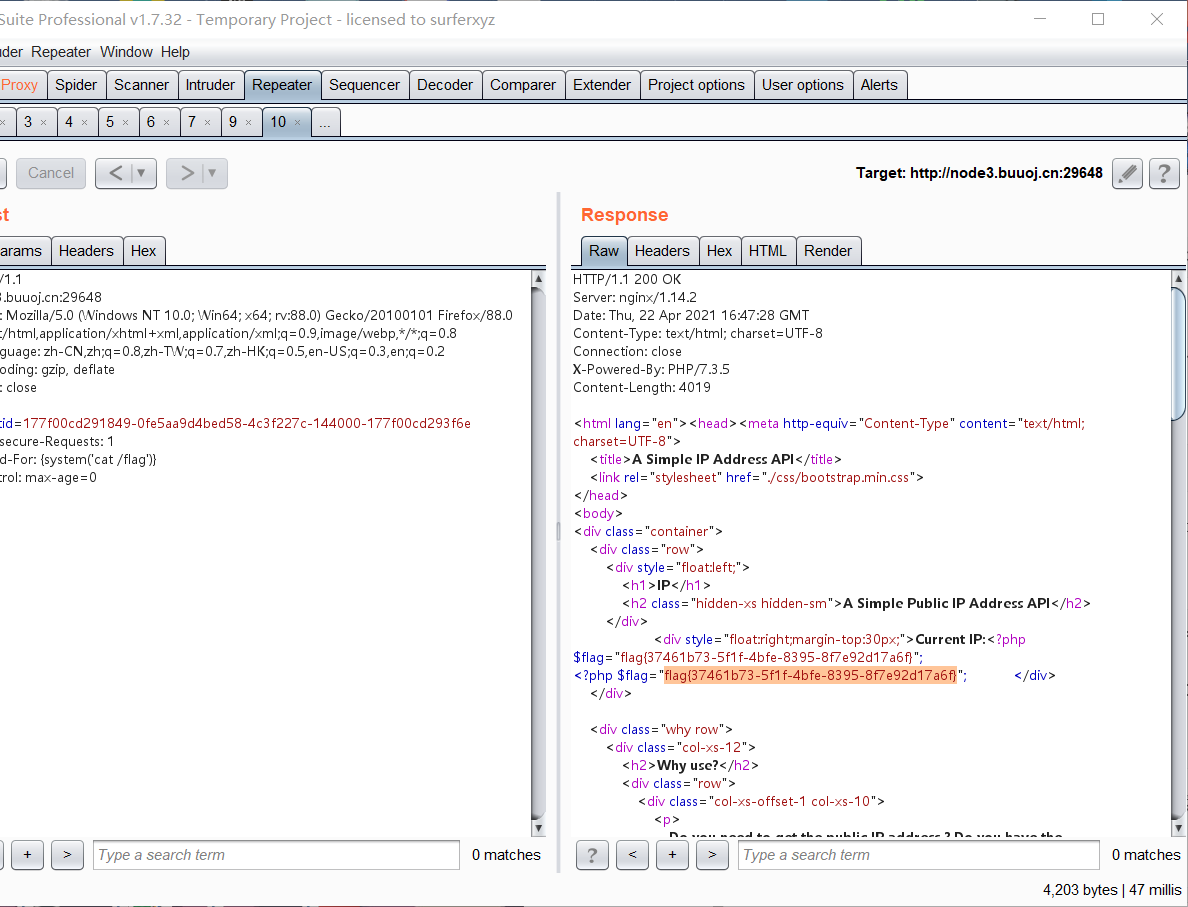Open the Project options tab

[x=696, y=85]
